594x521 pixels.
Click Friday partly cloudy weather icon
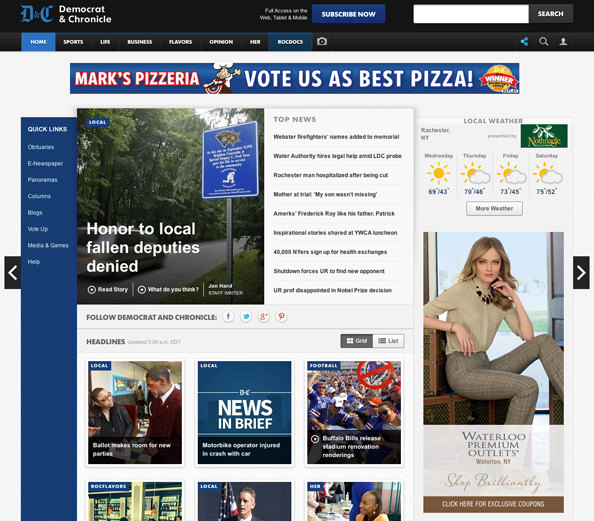click(x=511, y=174)
